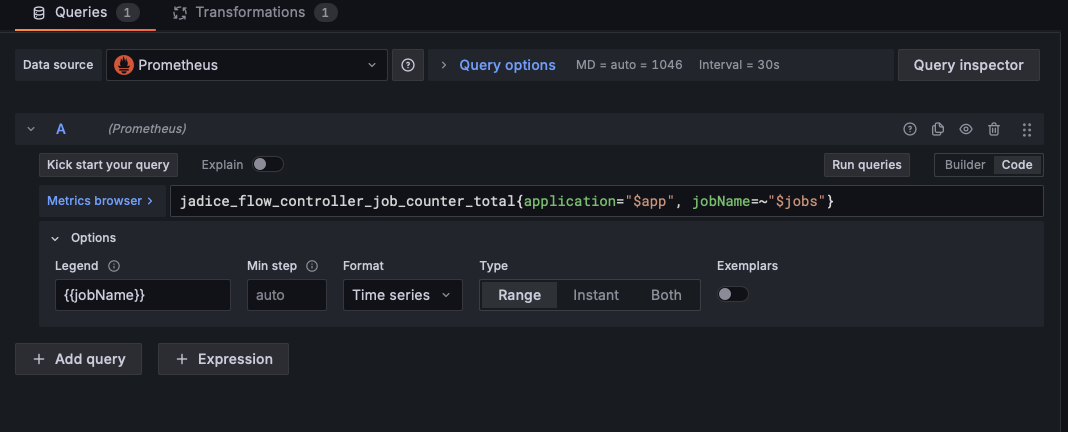Toggle the Explain switch

click(x=267, y=164)
